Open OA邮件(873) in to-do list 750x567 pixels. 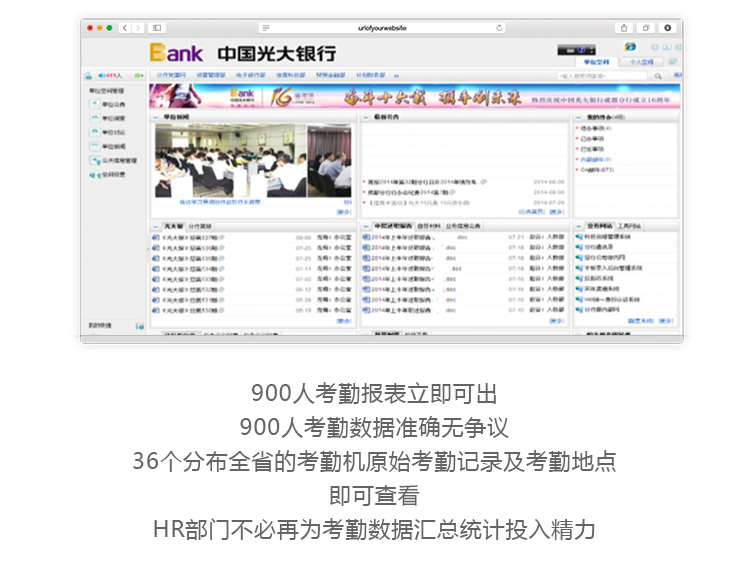[x=597, y=170]
